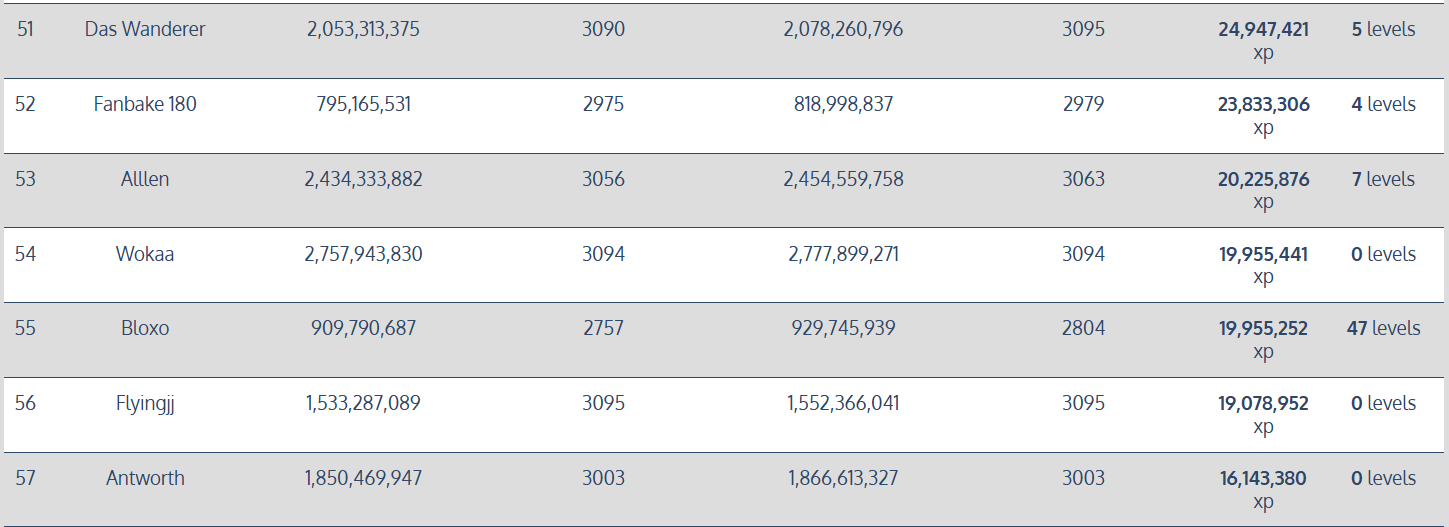The width and height of the screenshot is (1449, 527).
Task: Open player Fanbake 180's profile
Action: (x=145, y=104)
